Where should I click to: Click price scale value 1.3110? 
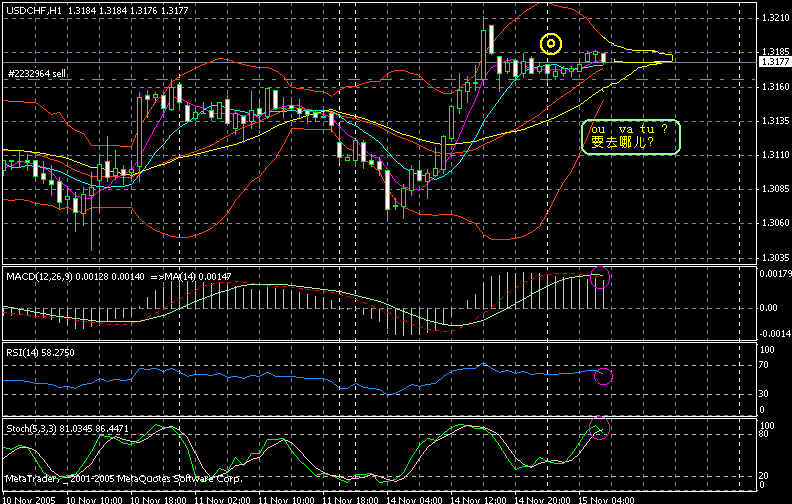click(775, 155)
